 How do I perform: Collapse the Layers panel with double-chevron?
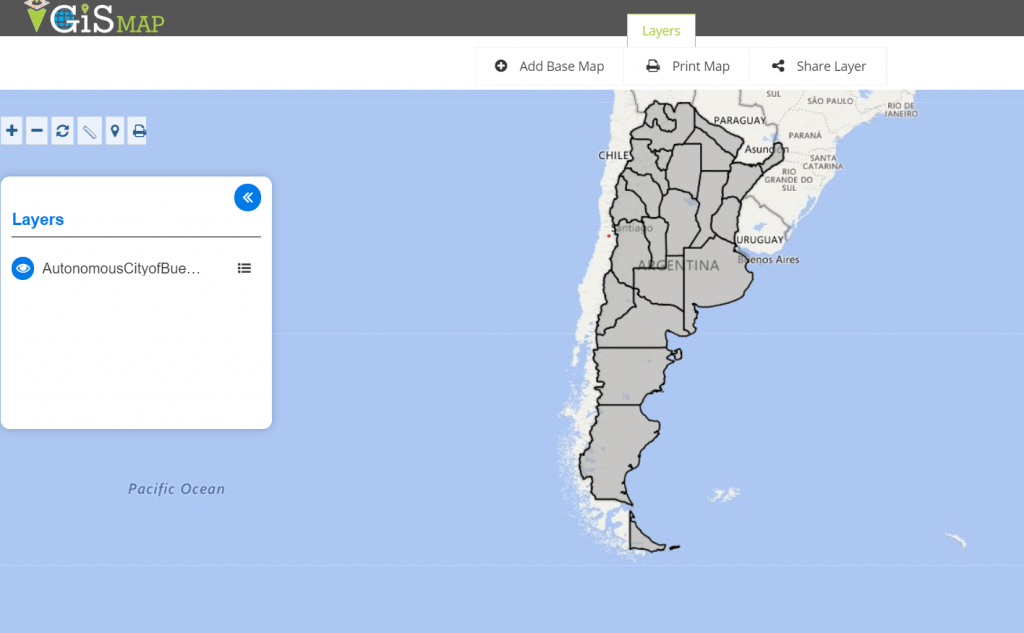click(x=247, y=197)
